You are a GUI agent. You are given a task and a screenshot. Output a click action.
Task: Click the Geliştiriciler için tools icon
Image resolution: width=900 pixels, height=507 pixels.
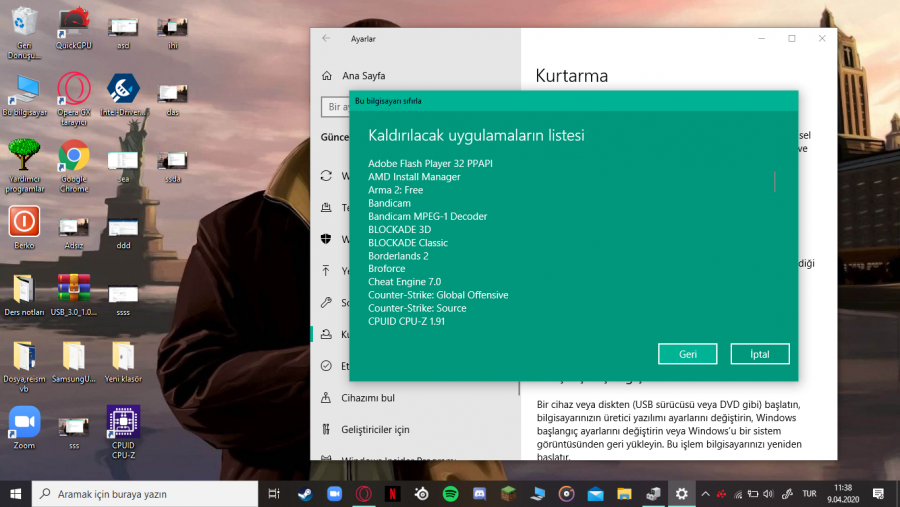pyautogui.click(x=326, y=429)
